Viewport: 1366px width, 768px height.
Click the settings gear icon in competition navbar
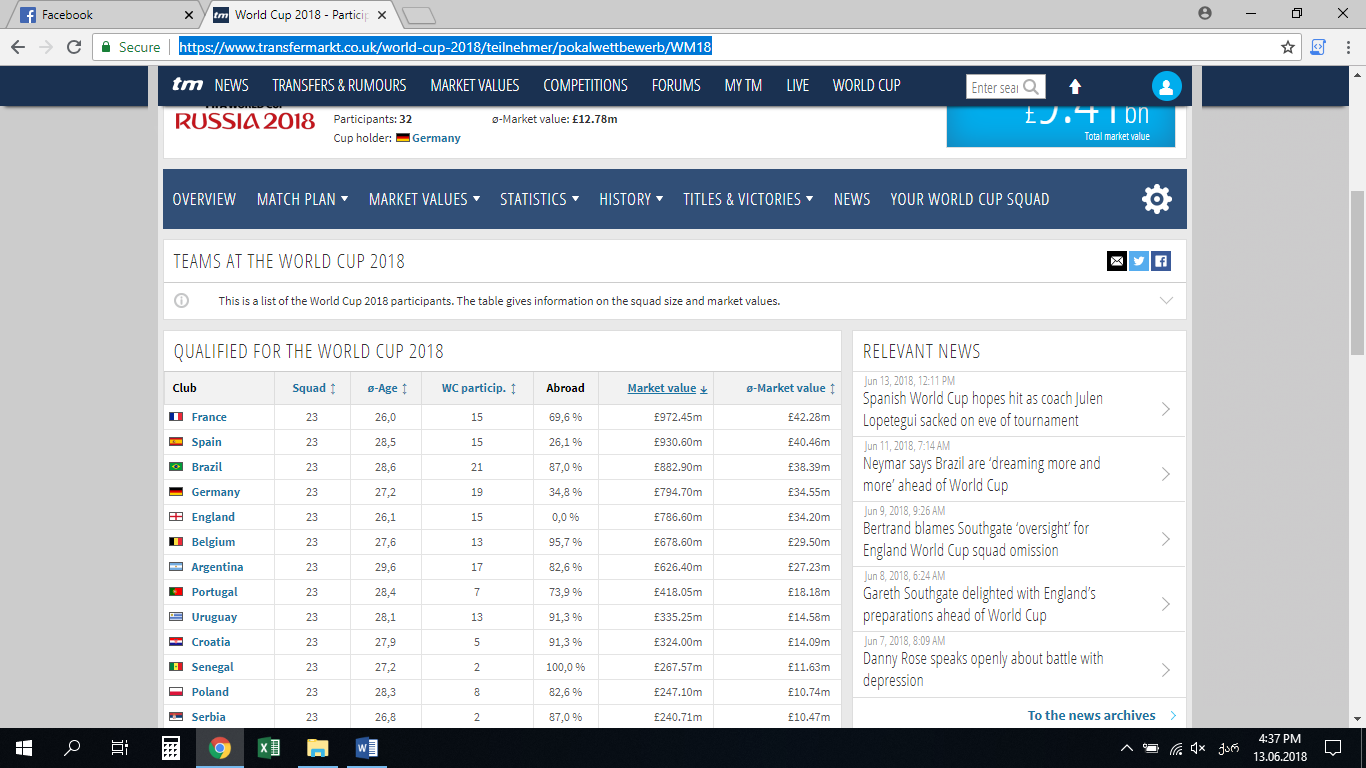[x=1156, y=199]
